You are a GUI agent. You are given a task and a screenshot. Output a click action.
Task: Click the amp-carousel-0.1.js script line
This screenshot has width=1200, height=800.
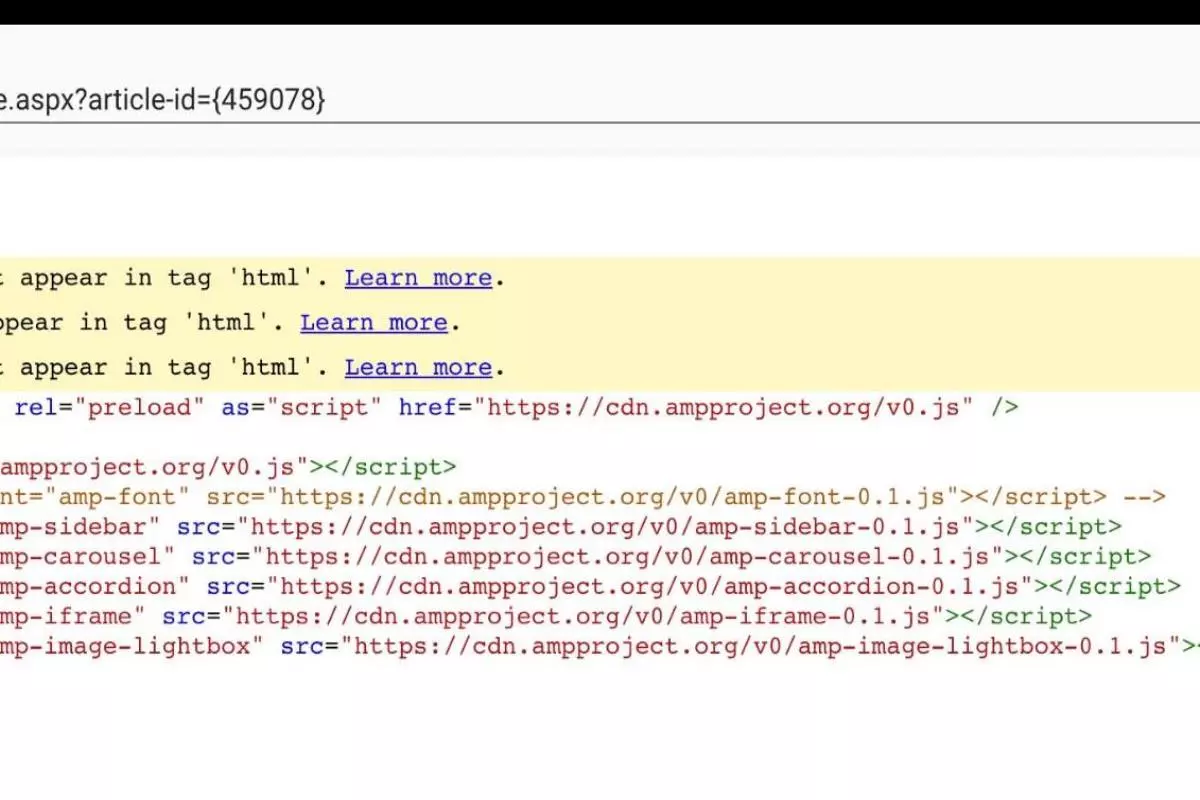click(x=576, y=557)
